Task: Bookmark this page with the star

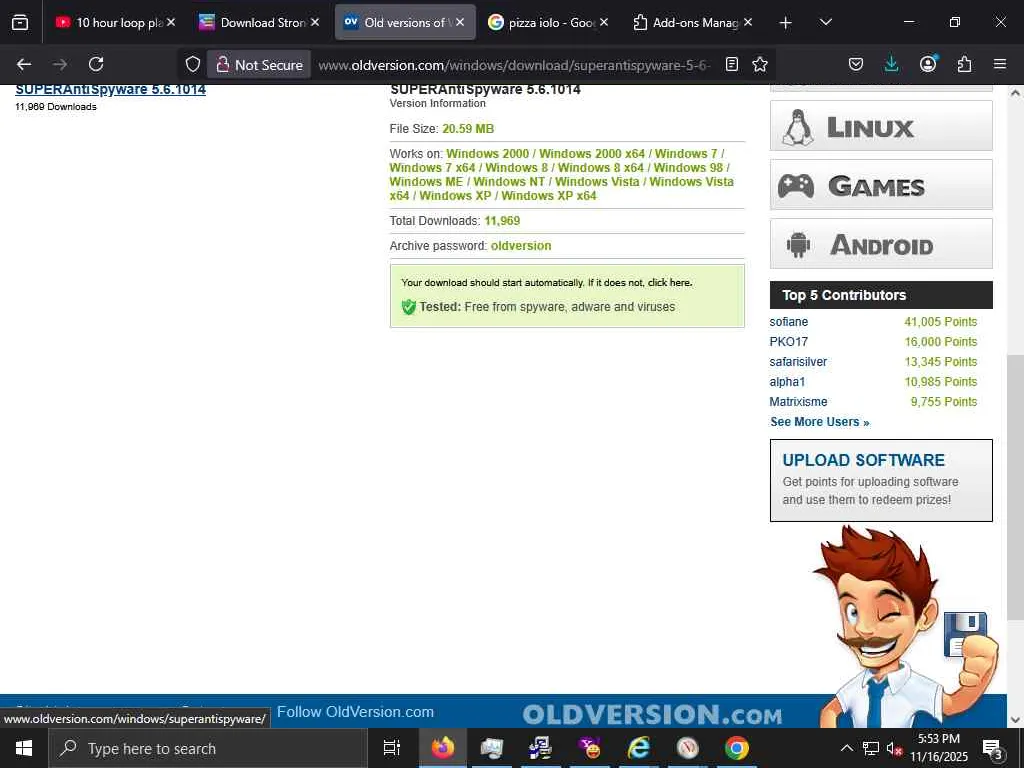Action: pyautogui.click(x=760, y=64)
